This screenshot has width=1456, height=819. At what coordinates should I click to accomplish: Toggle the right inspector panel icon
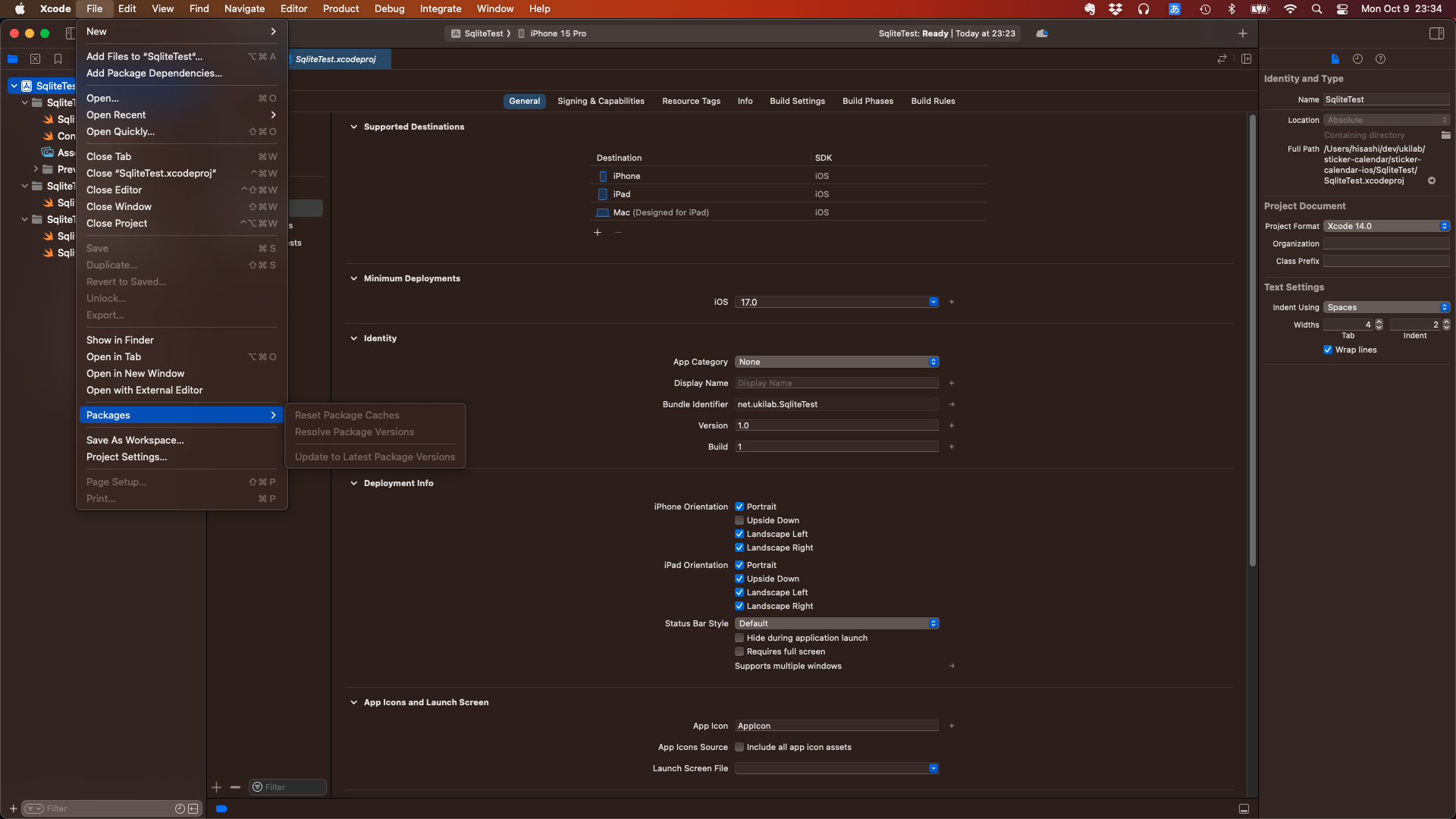1436,33
